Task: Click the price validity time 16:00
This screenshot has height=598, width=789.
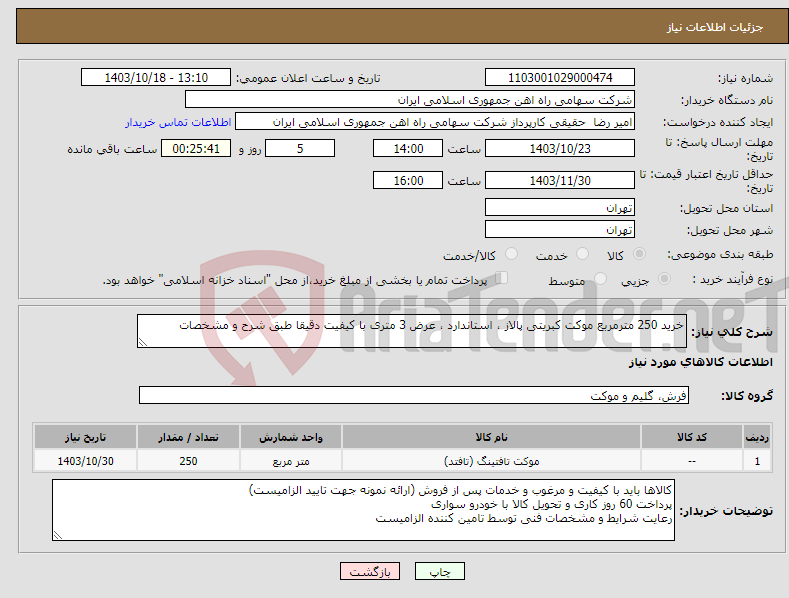Action: click(408, 180)
